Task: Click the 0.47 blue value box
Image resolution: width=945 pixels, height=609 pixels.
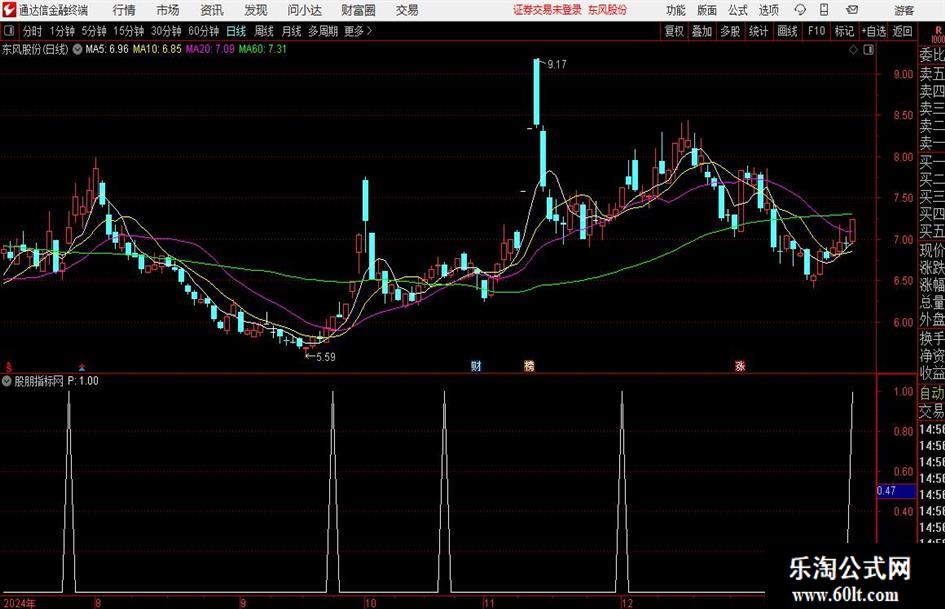Action: (896, 491)
